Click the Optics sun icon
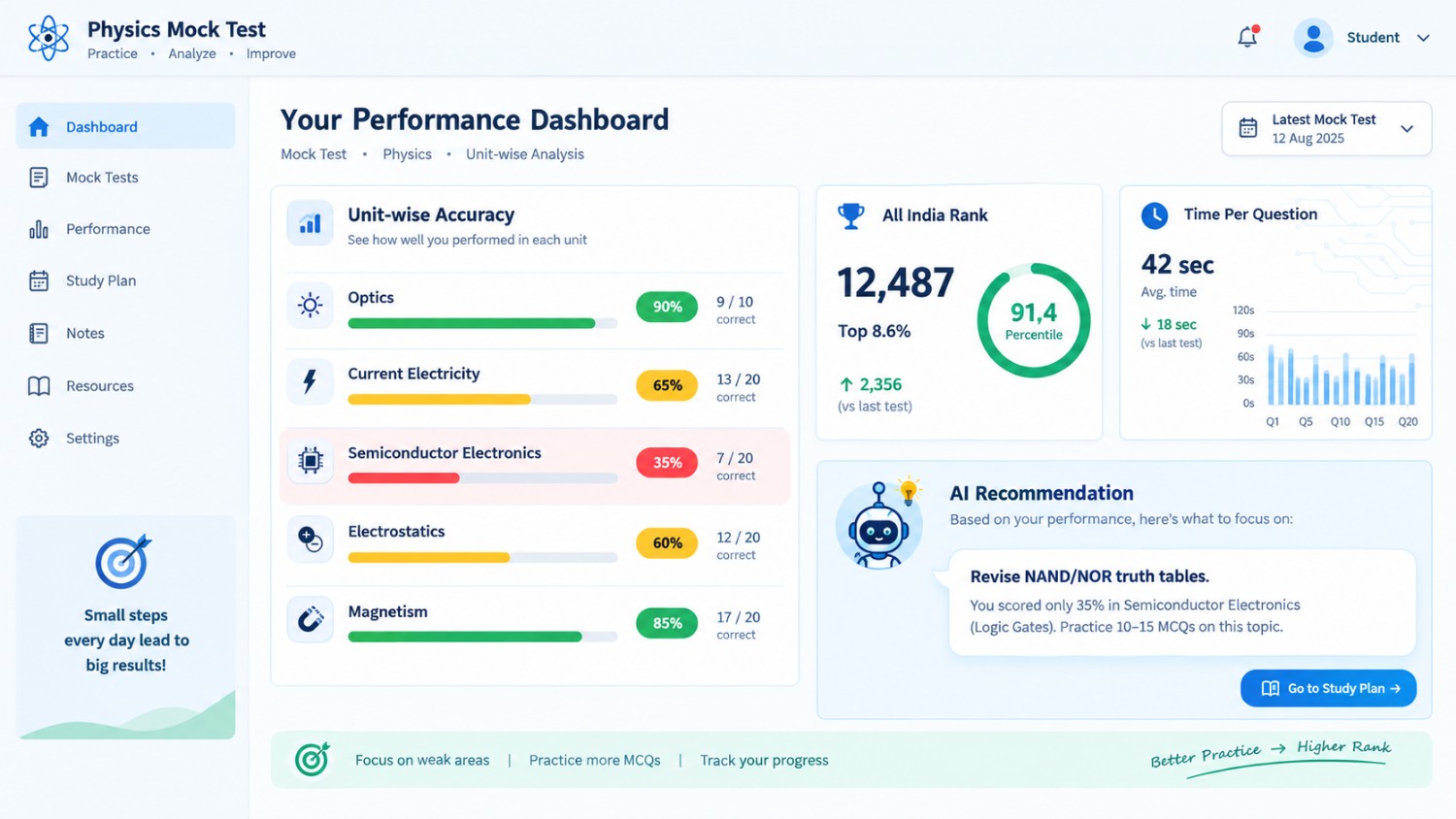The height and width of the screenshot is (819, 1456). pyautogui.click(x=311, y=306)
